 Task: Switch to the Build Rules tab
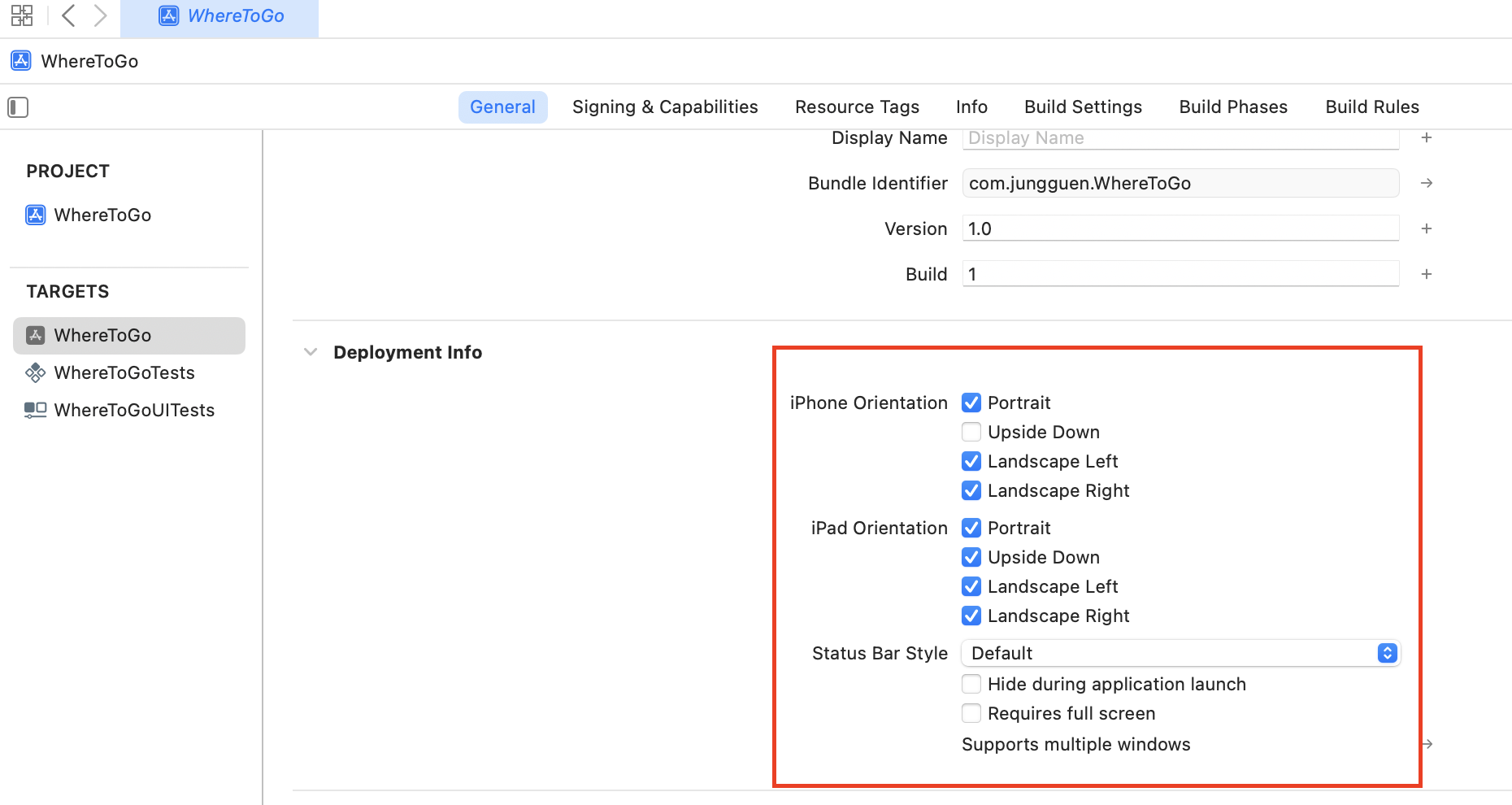(x=1372, y=107)
